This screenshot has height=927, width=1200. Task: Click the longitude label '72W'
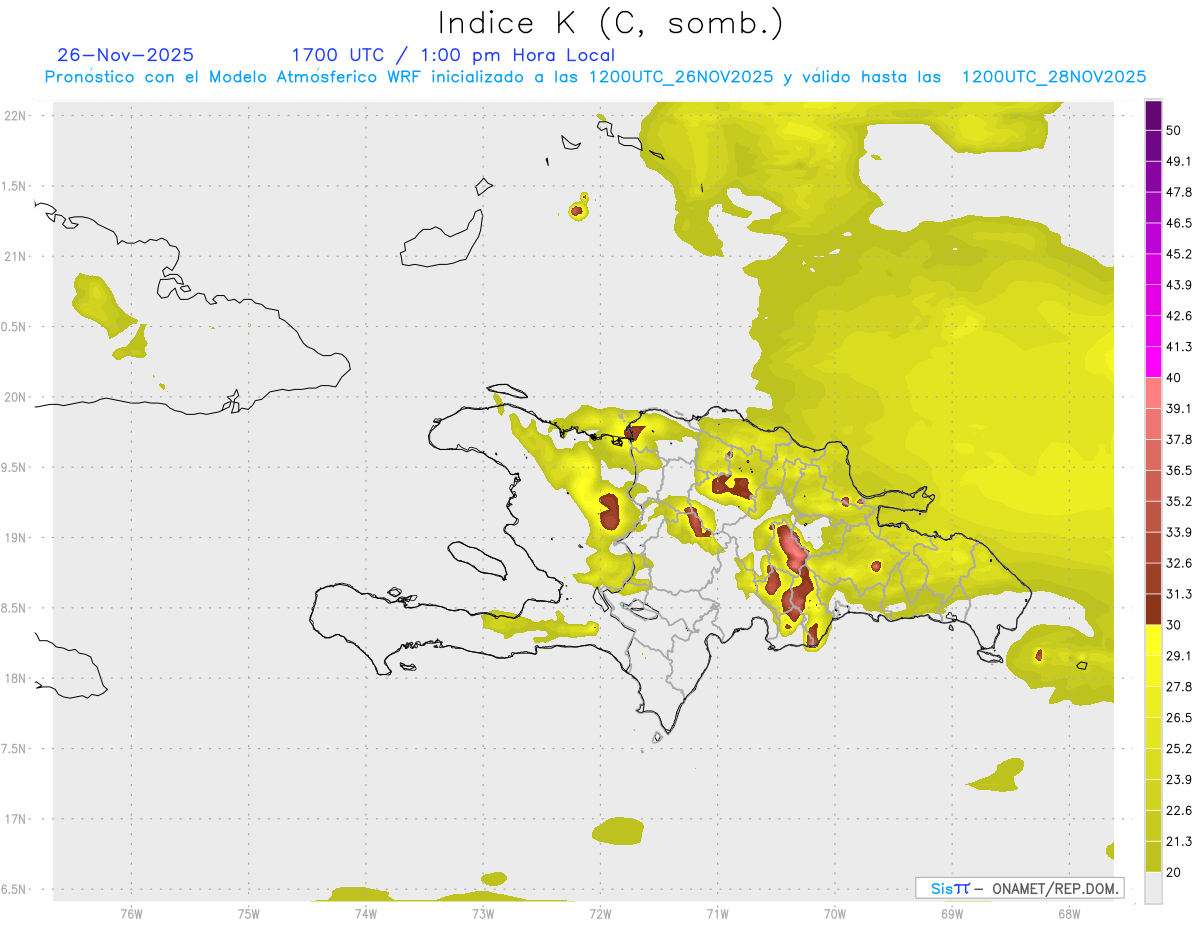point(600,913)
